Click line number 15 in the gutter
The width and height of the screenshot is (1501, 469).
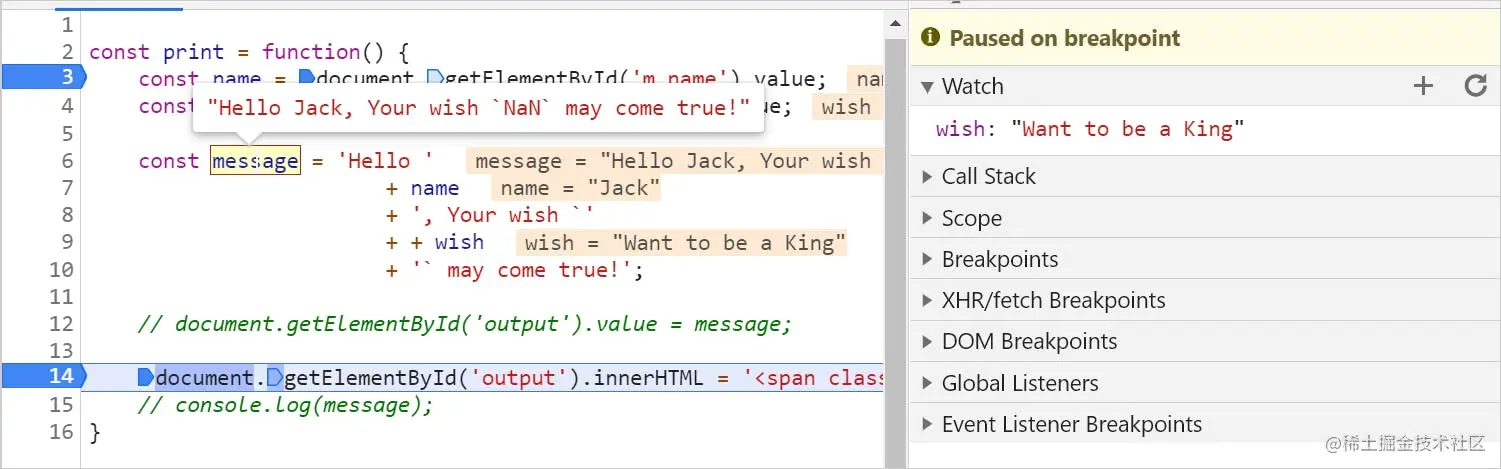(62, 405)
